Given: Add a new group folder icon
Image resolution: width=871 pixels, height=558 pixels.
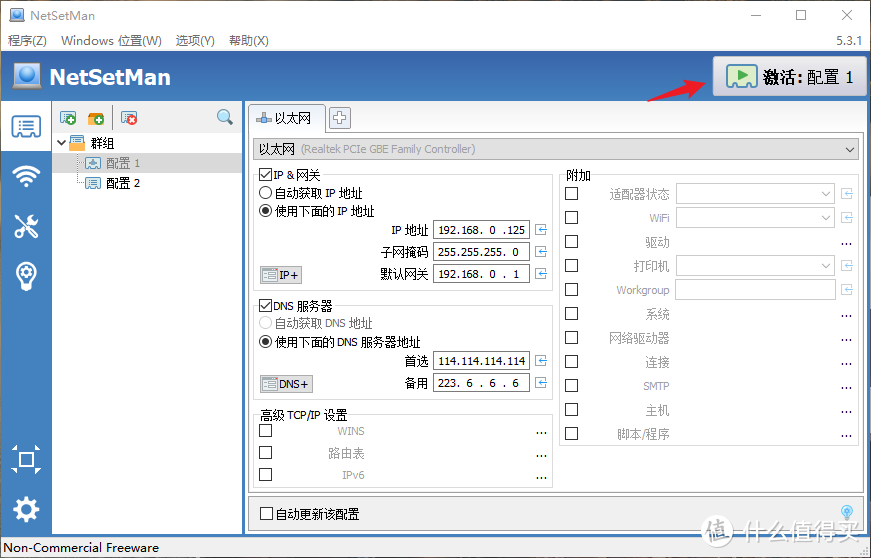Looking at the screenshot, I should [x=96, y=118].
